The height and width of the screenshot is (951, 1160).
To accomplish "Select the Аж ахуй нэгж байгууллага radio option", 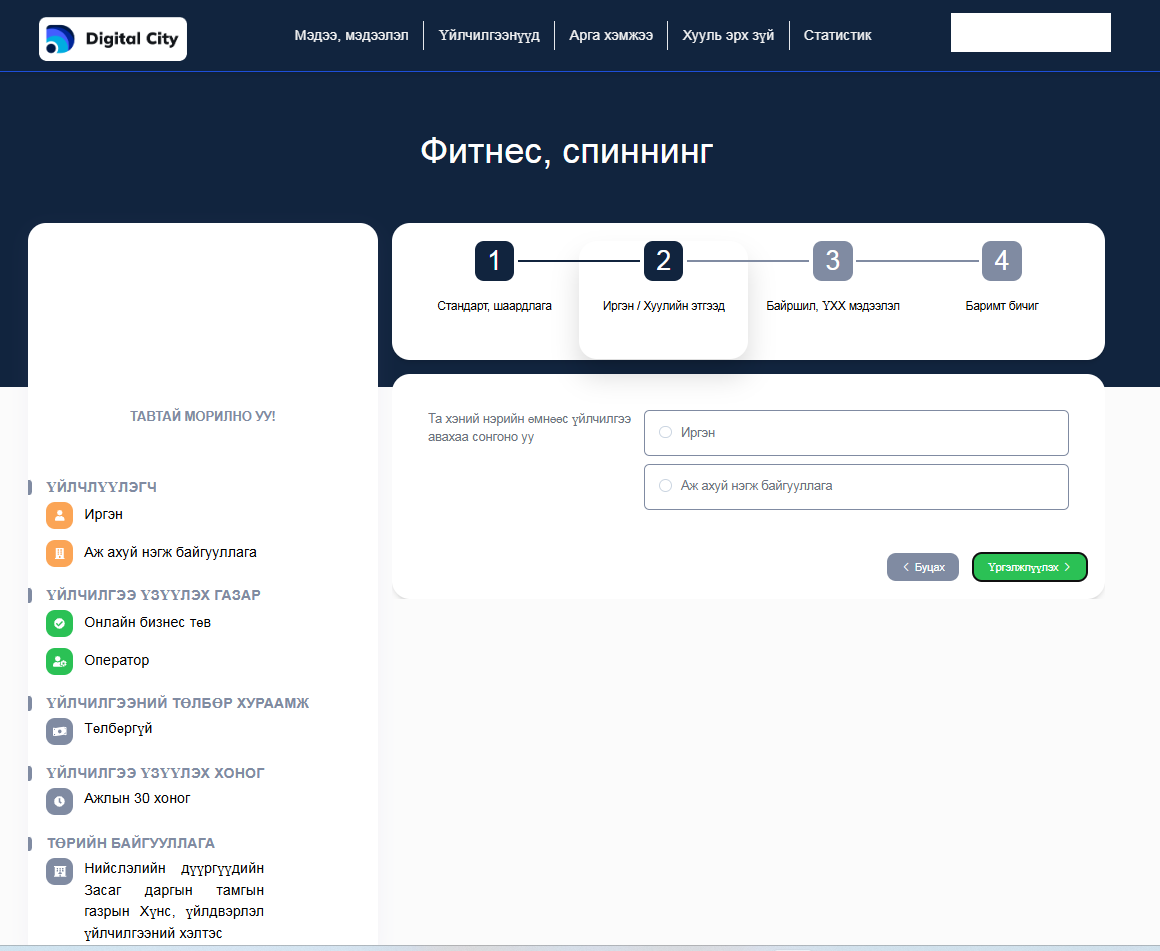I will point(666,486).
